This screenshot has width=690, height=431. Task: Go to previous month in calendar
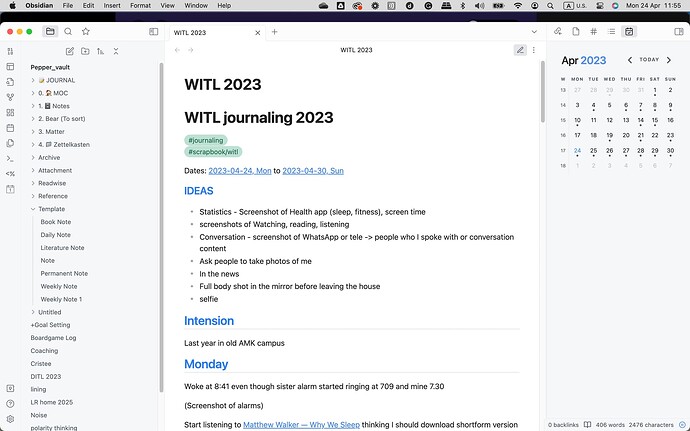[630, 60]
